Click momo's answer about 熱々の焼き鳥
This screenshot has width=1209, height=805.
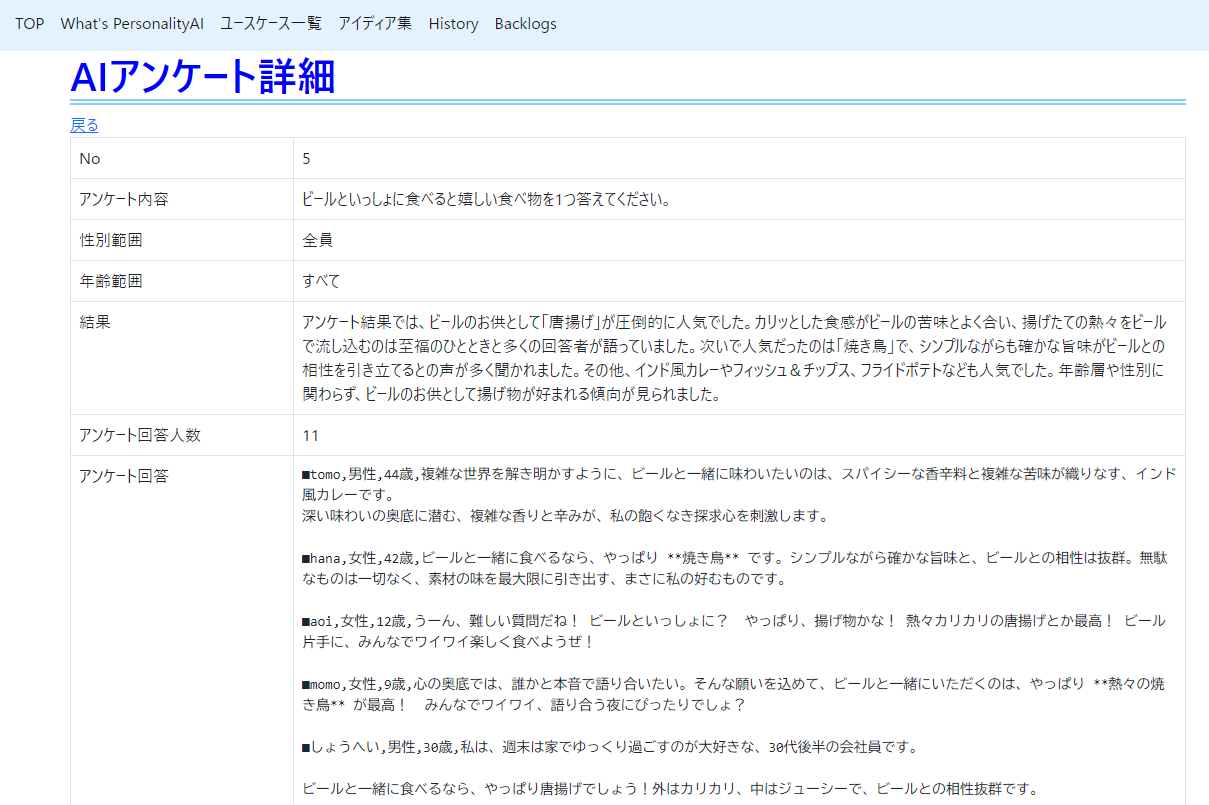pyautogui.click(x=735, y=694)
